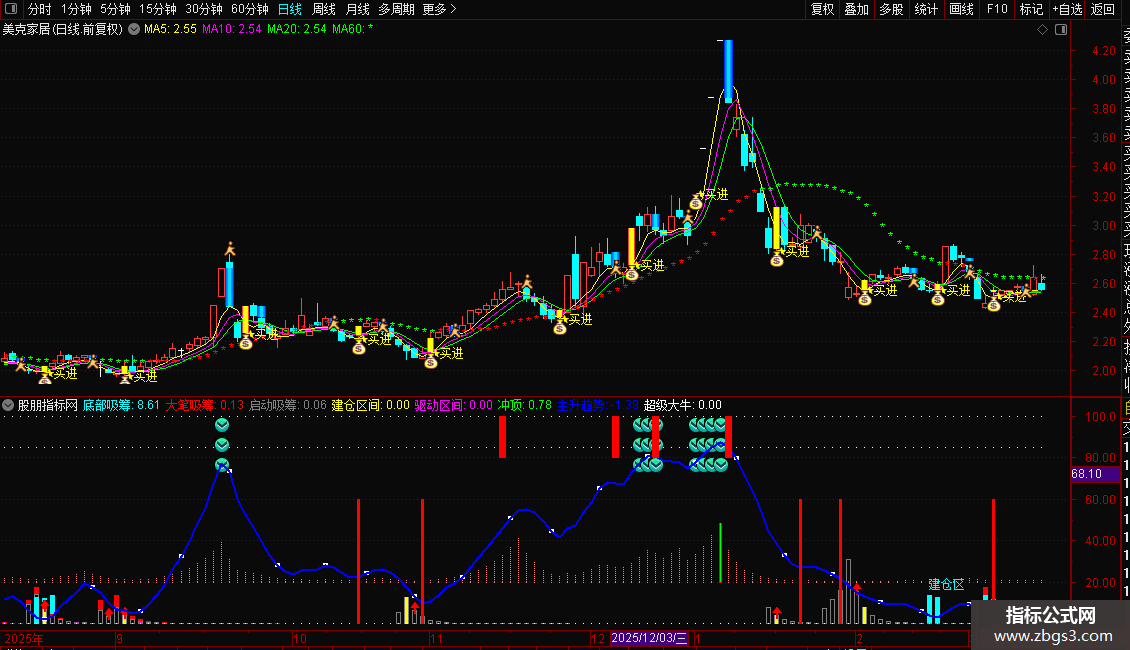Image resolution: width=1130 pixels, height=650 pixels.
Task: Open the dropdown circle next to 美克家居 title
Action: tap(134, 30)
